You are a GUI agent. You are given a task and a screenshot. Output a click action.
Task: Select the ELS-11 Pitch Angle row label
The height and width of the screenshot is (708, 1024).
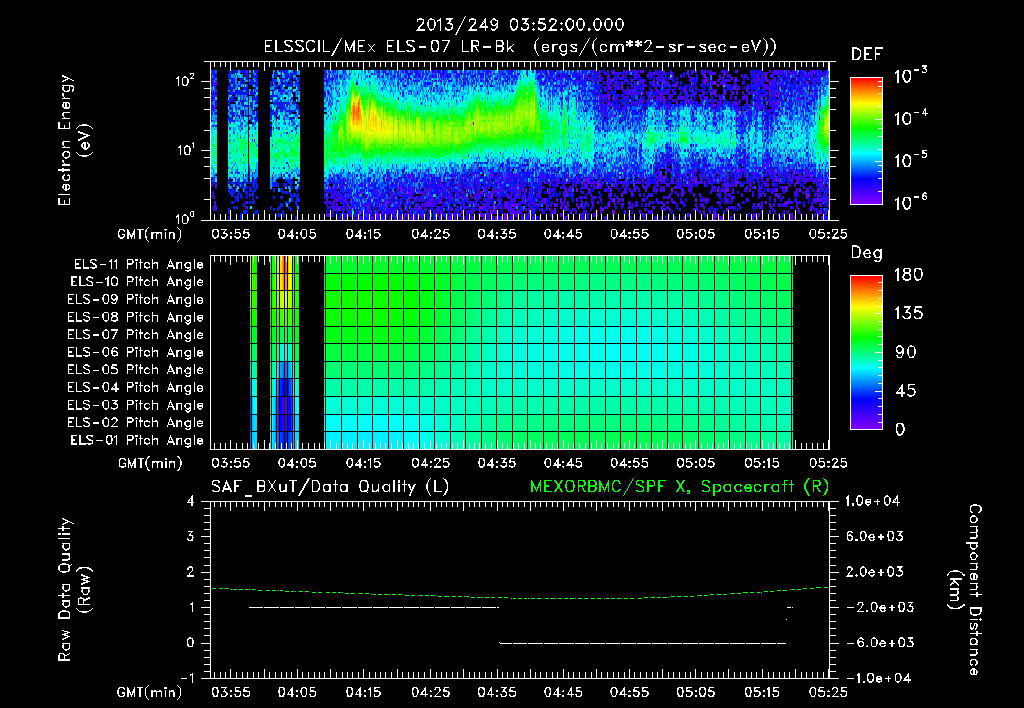point(138,265)
